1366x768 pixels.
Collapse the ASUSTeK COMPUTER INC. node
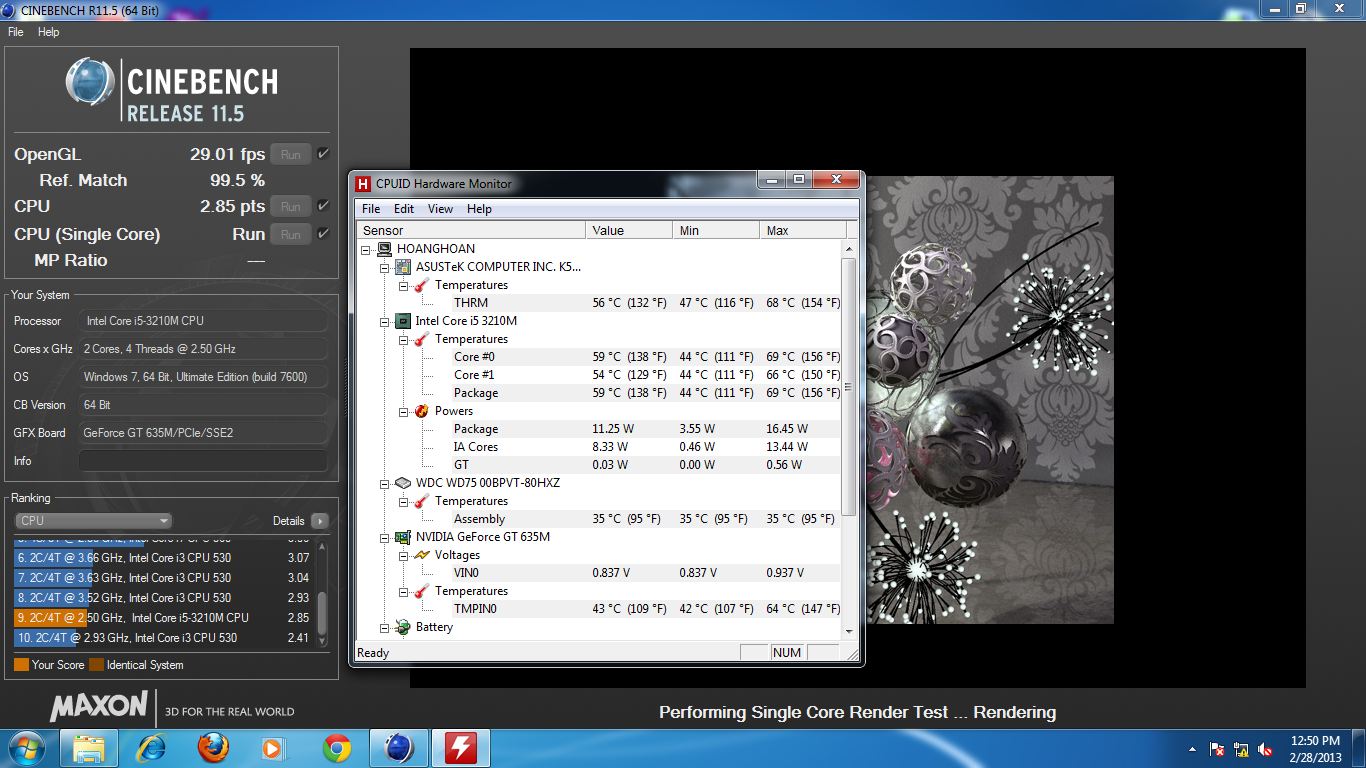pos(385,267)
